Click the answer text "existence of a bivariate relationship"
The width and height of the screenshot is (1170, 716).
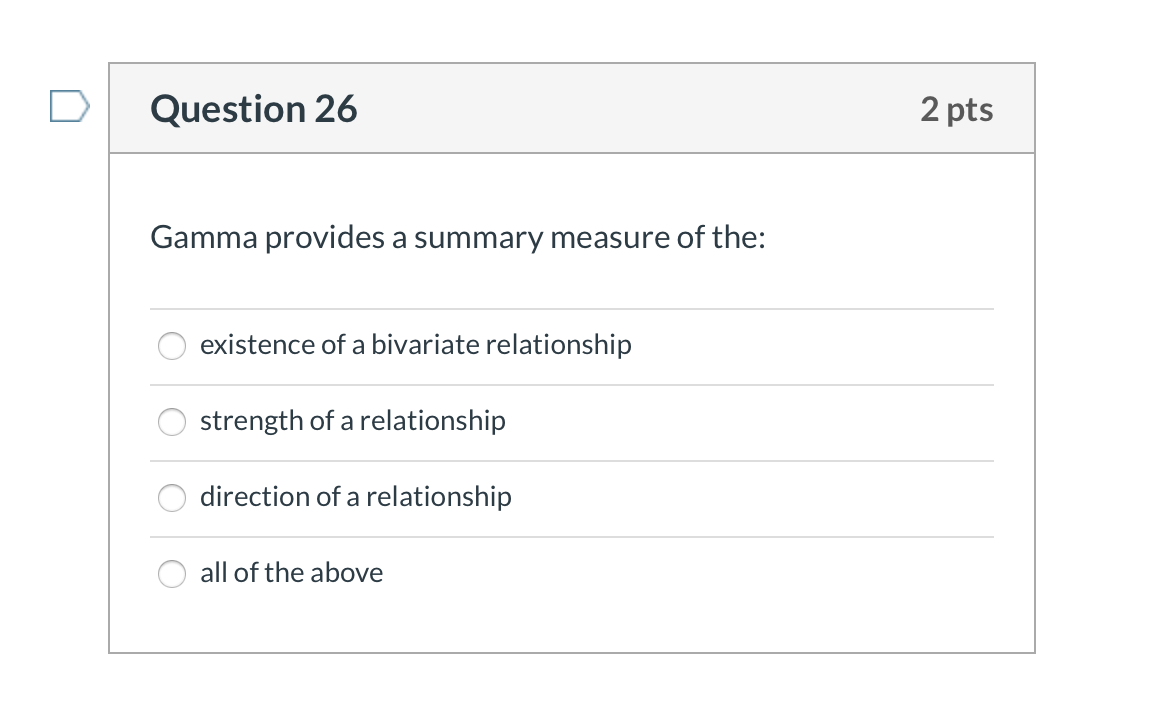(x=415, y=345)
